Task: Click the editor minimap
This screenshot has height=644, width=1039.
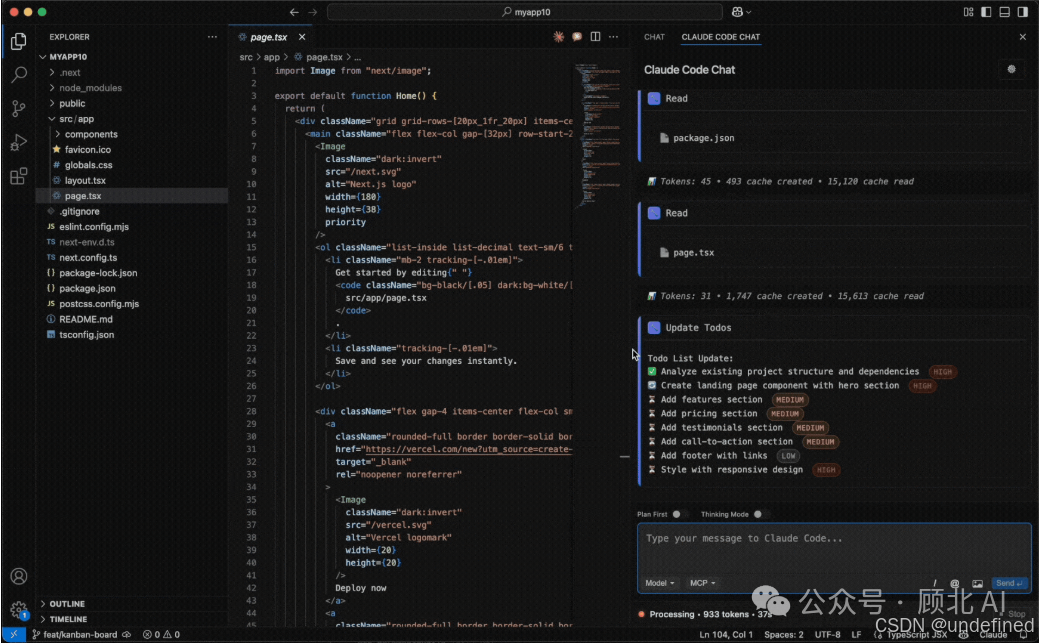Action: pyautogui.click(x=598, y=135)
